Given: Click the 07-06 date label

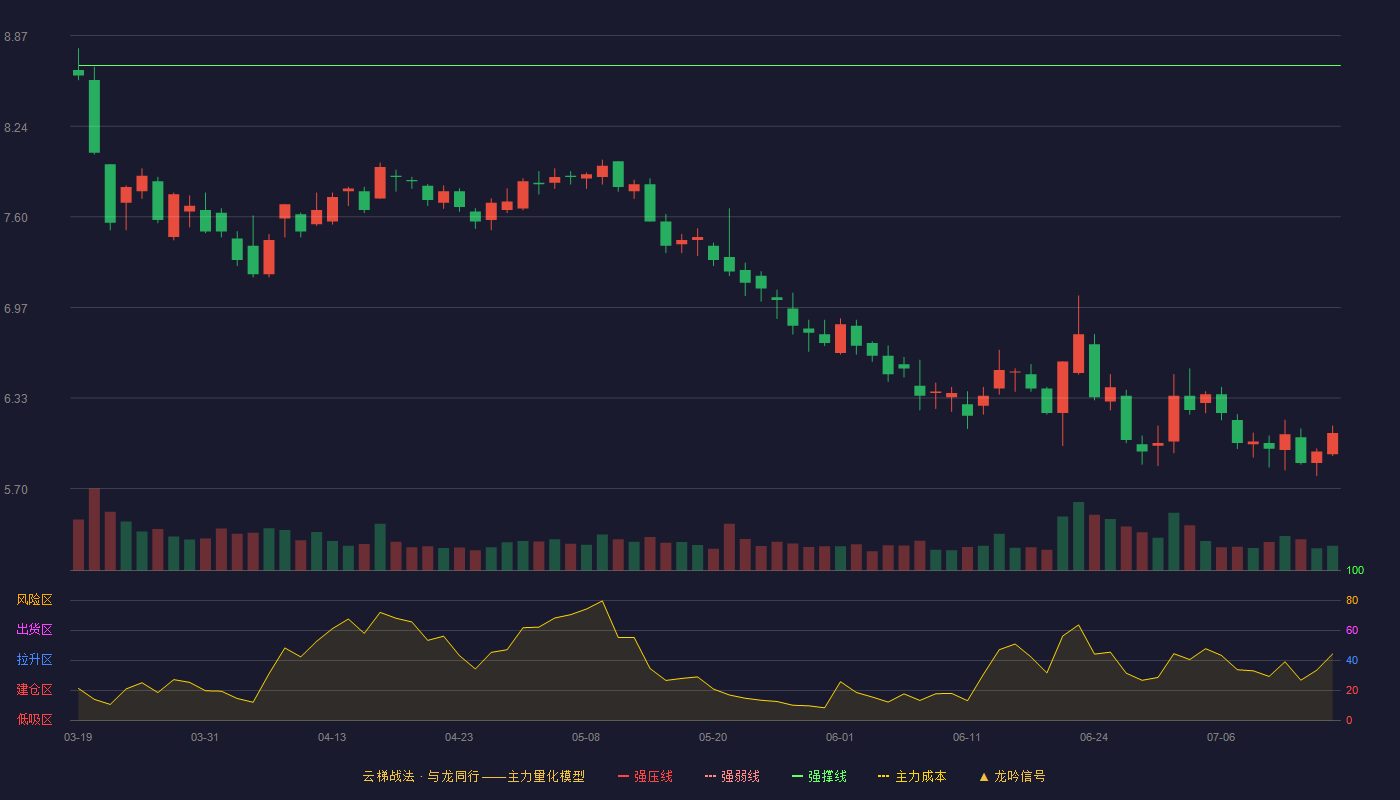Looking at the screenshot, I should (1221, 737).
